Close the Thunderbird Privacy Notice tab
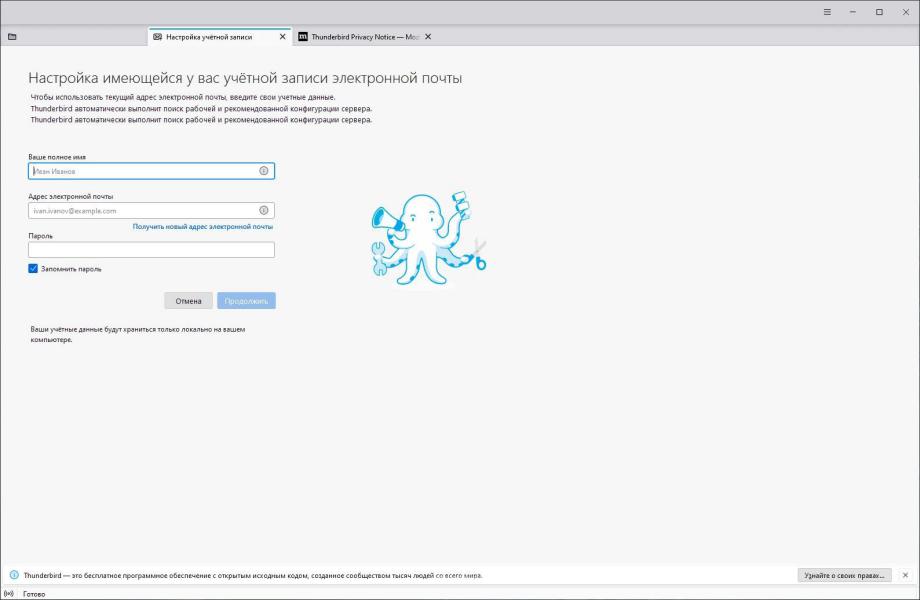 click(428, 36)
